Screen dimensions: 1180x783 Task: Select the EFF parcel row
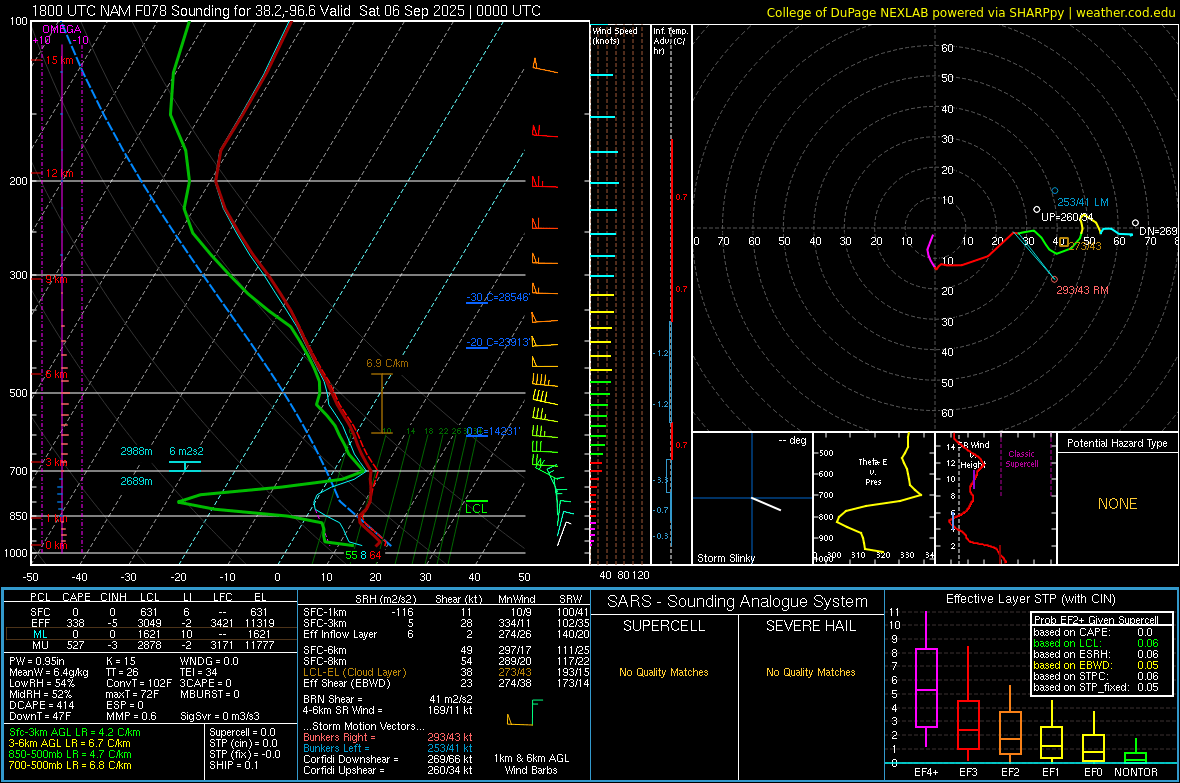point(151,623)
